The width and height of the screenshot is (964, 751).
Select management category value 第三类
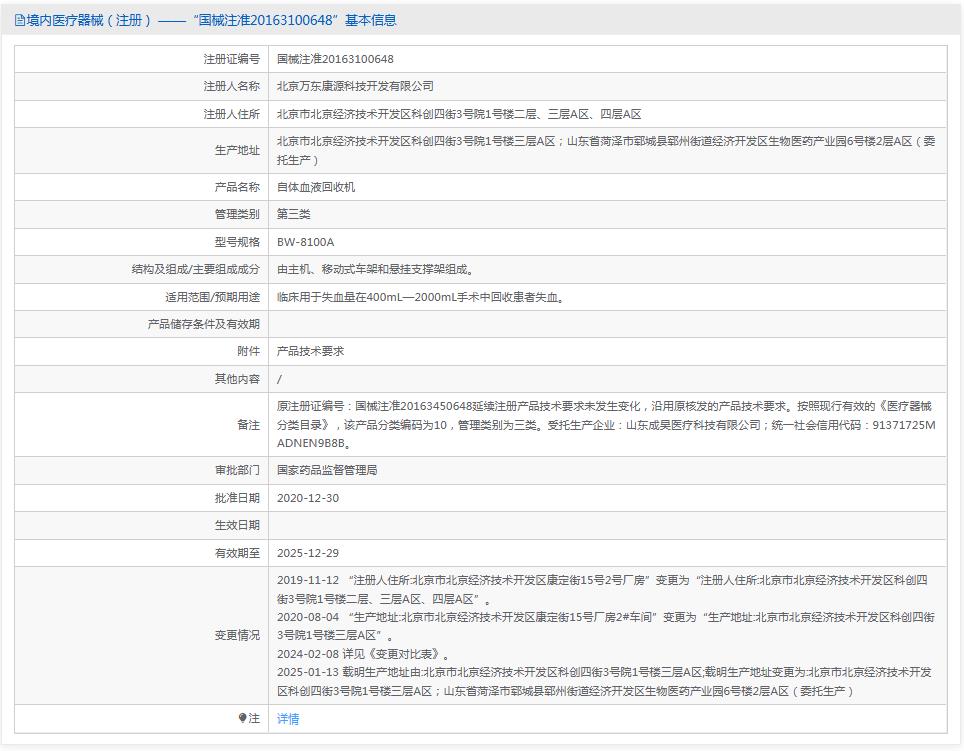(x=293, y=214)
